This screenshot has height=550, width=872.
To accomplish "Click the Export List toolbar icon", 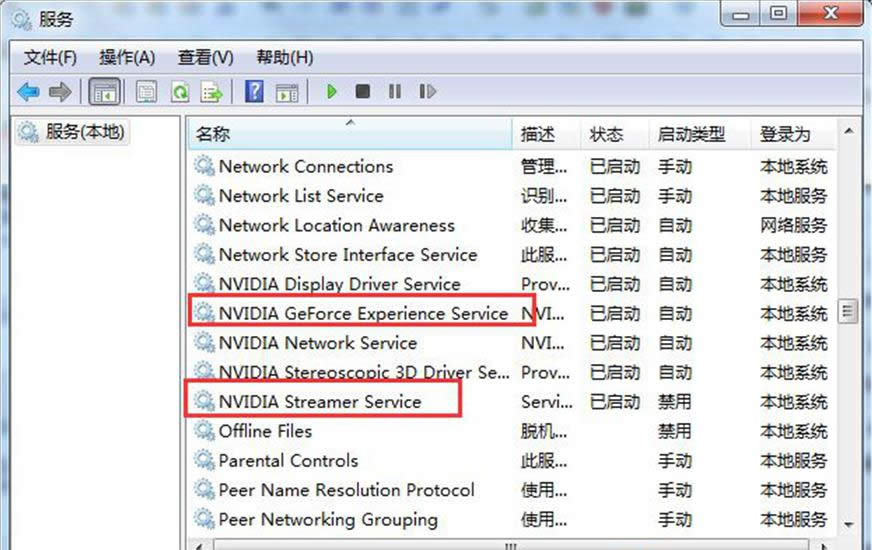I will (x=212, y=92).
